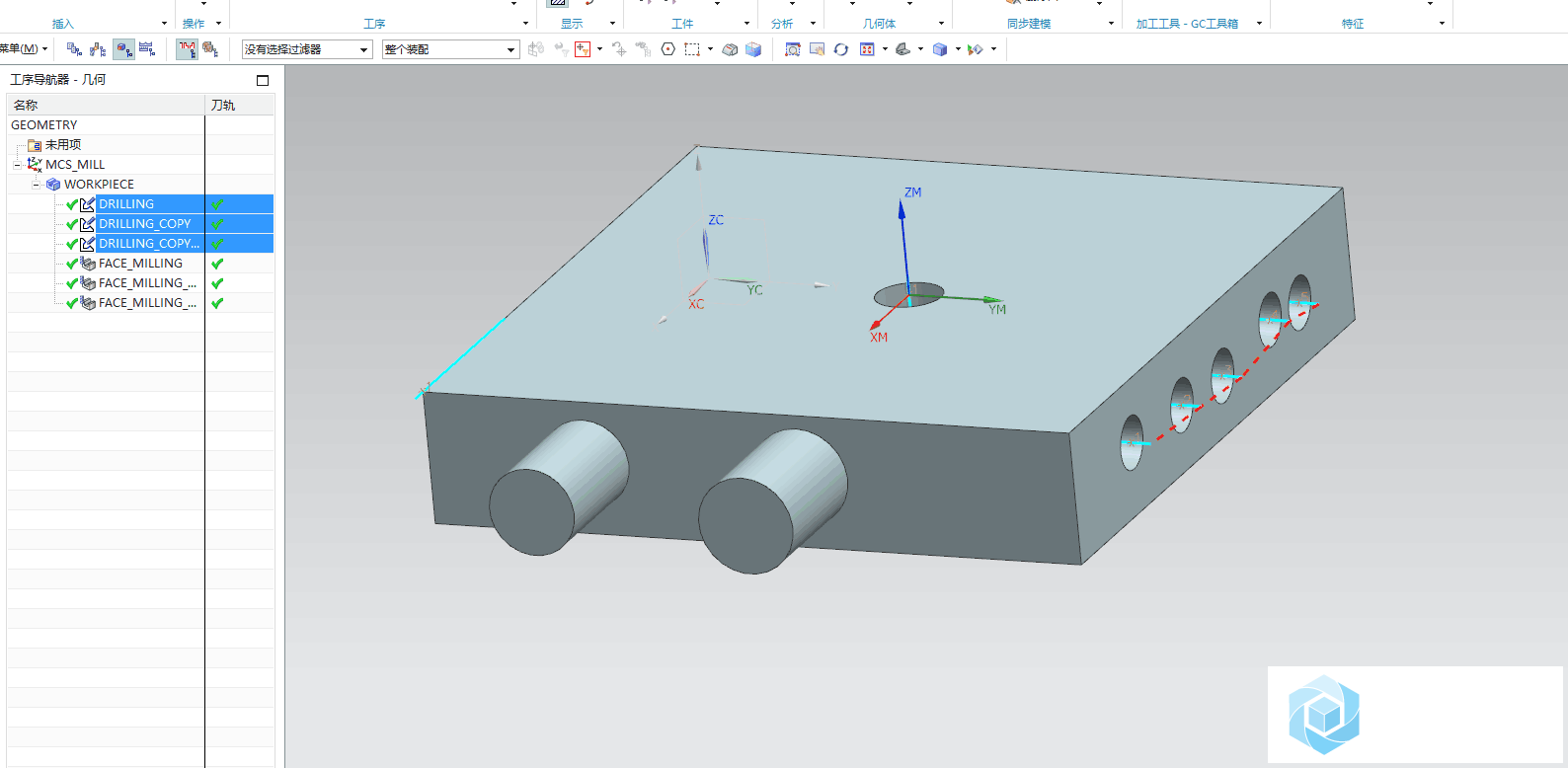This screenshot has height=768, width=1568.
Task: Click the WORKPIECE blue block icon
Action: (53, 185)
